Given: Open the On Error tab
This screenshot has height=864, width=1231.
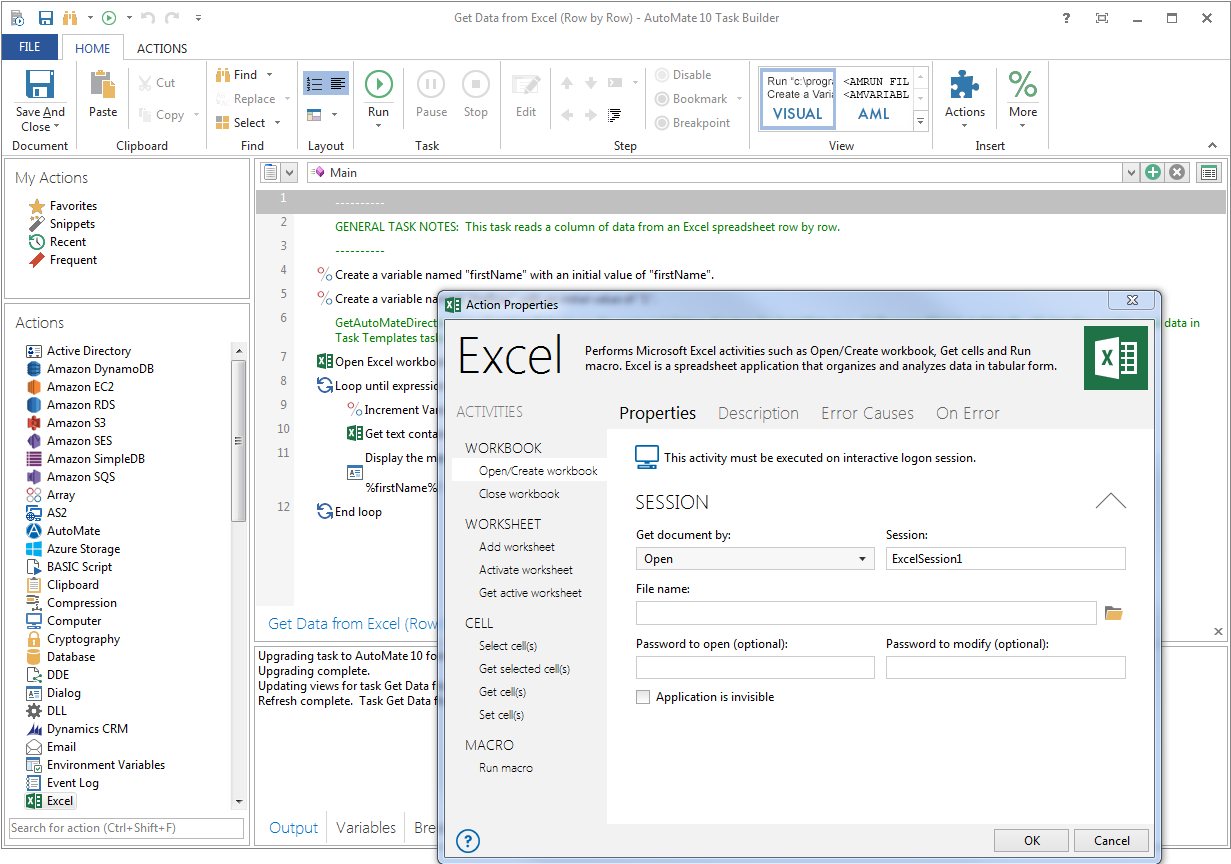Looking at the screenshot, I should coord(967,413).
